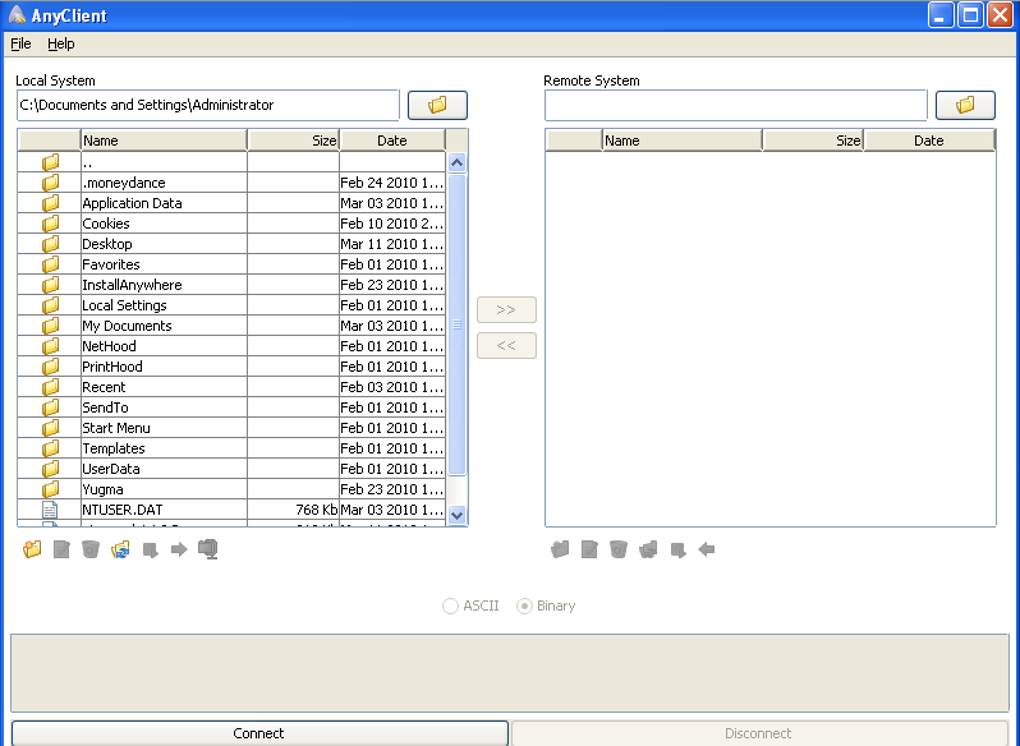The width and height of the screenshot is (1020, 746).
Task: Select the SendTo folder name
Action: [x=105, y=408]
